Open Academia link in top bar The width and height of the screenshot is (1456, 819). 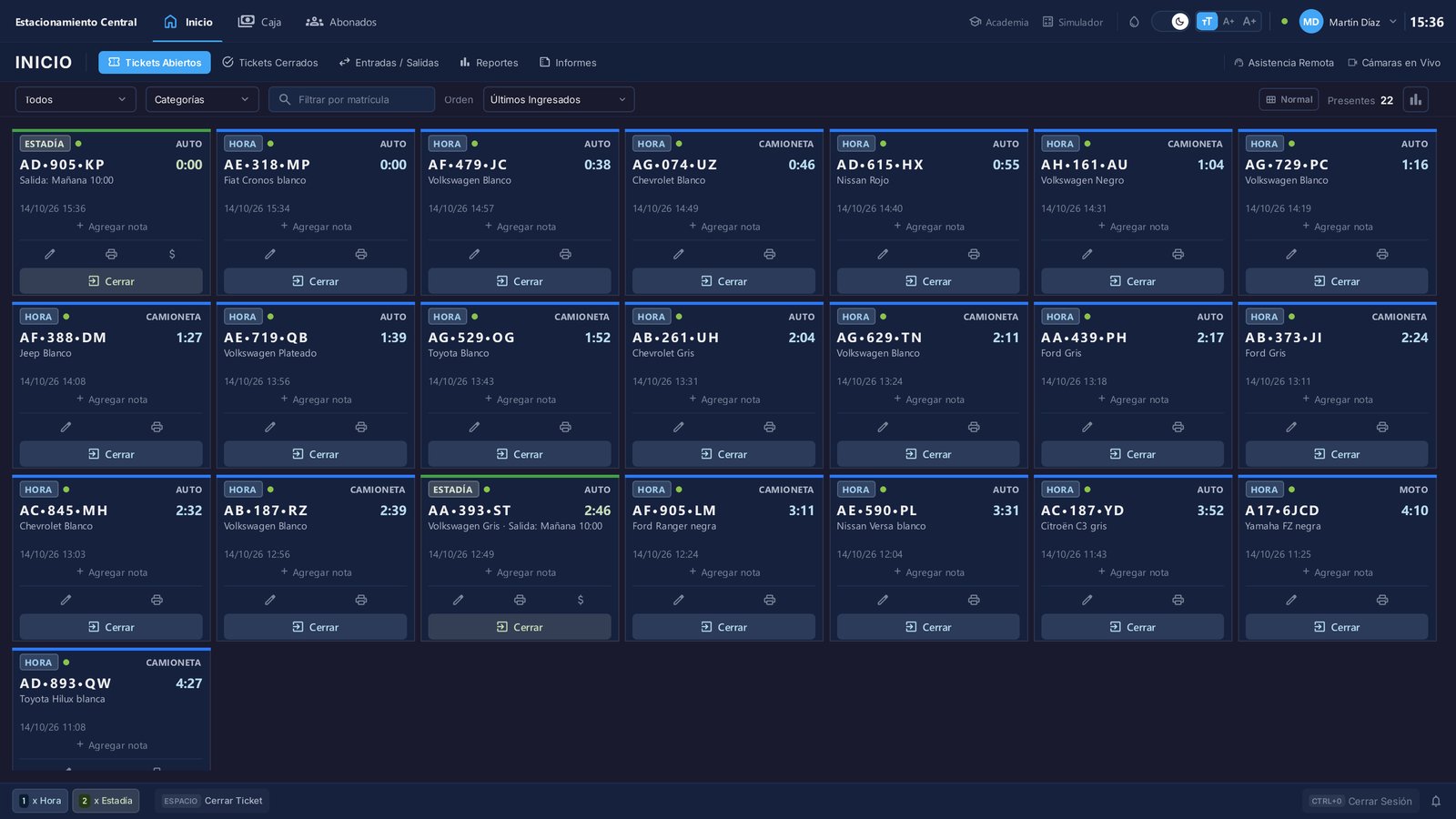998,22
